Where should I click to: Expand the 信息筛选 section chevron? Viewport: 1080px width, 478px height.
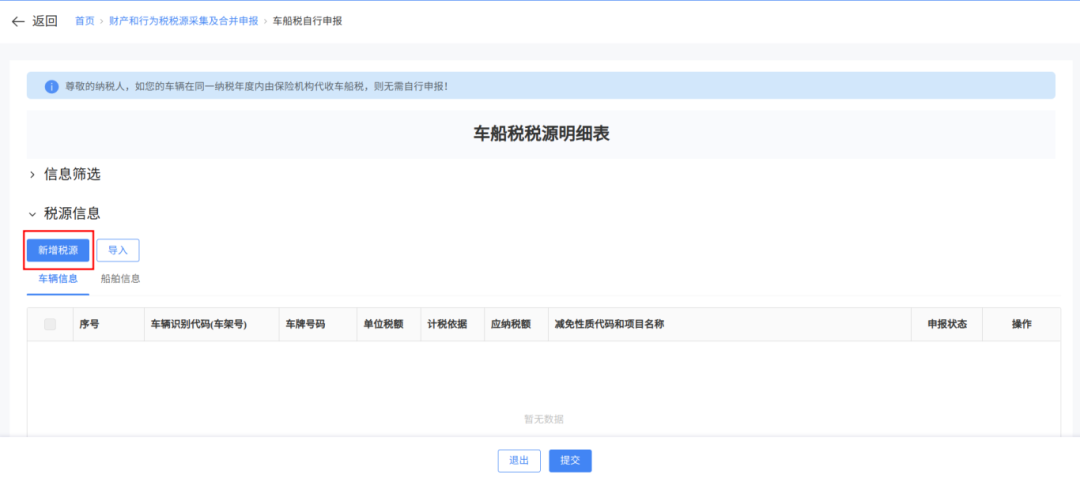point(32,175)
